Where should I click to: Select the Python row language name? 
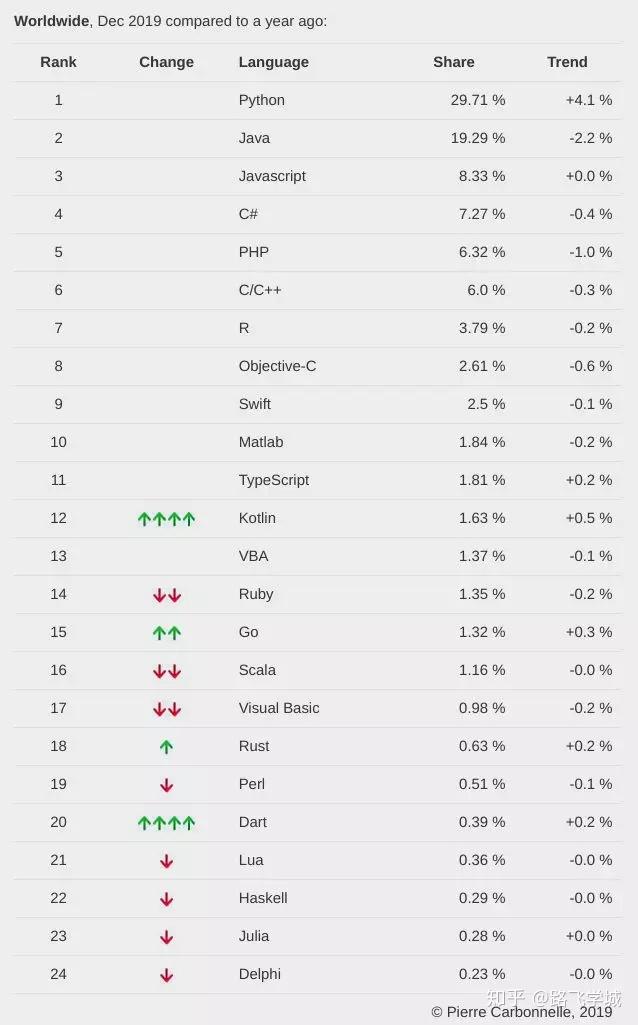(261, 100)
